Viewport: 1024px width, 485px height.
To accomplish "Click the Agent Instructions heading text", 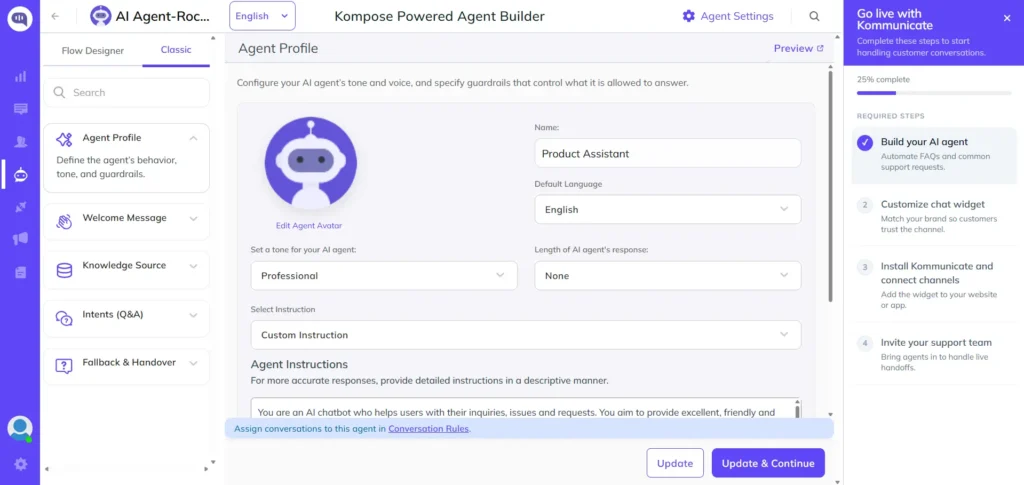I will click(x=299, y=364).
